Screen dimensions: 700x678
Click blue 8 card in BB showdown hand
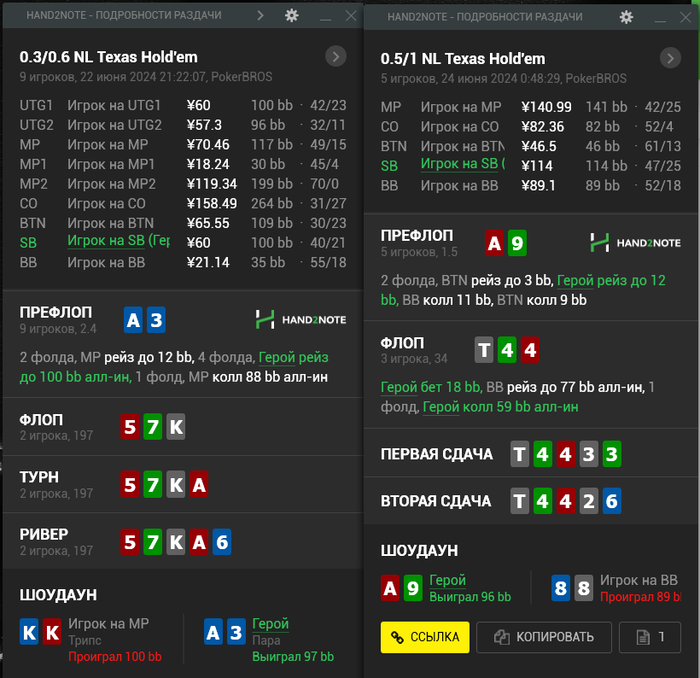561,588
